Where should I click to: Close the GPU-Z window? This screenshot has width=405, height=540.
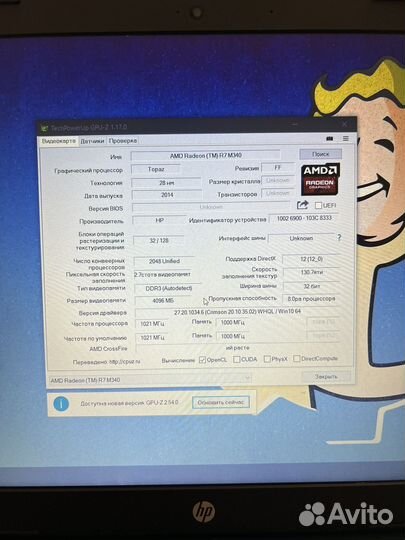(344, 125)
